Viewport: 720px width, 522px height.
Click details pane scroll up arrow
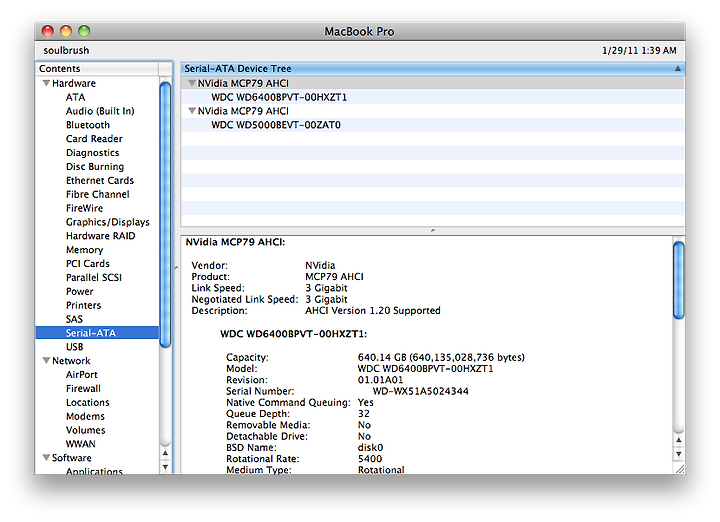tap(678, 440)
